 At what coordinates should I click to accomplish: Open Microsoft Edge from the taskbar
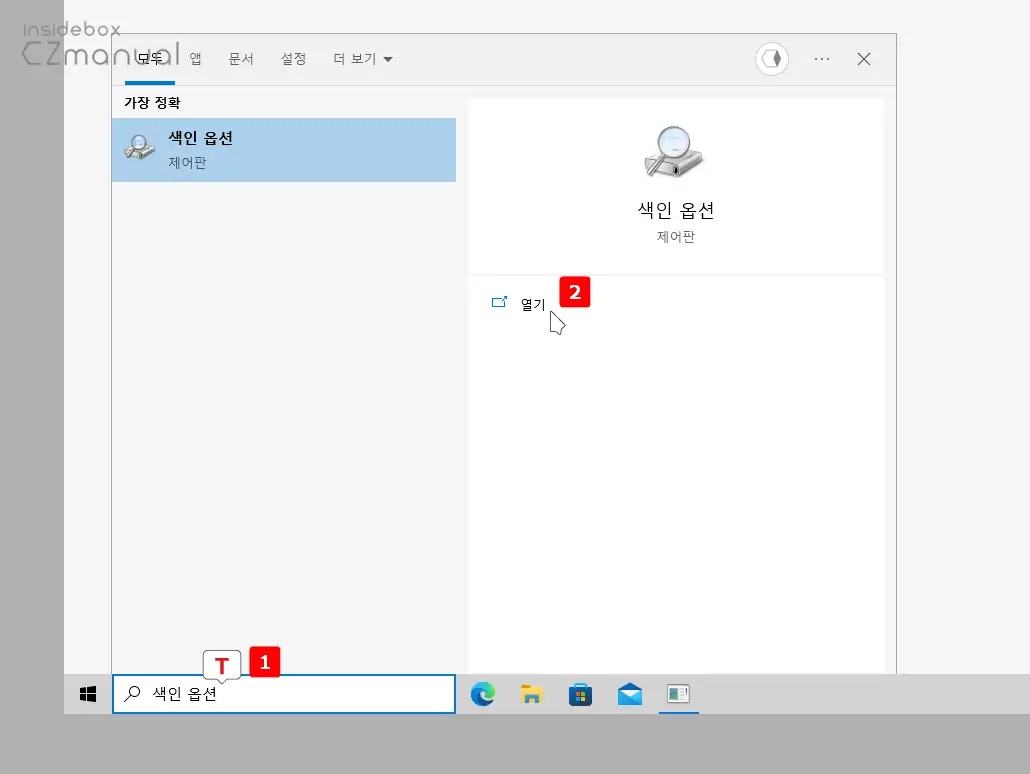tap(483, 694)
